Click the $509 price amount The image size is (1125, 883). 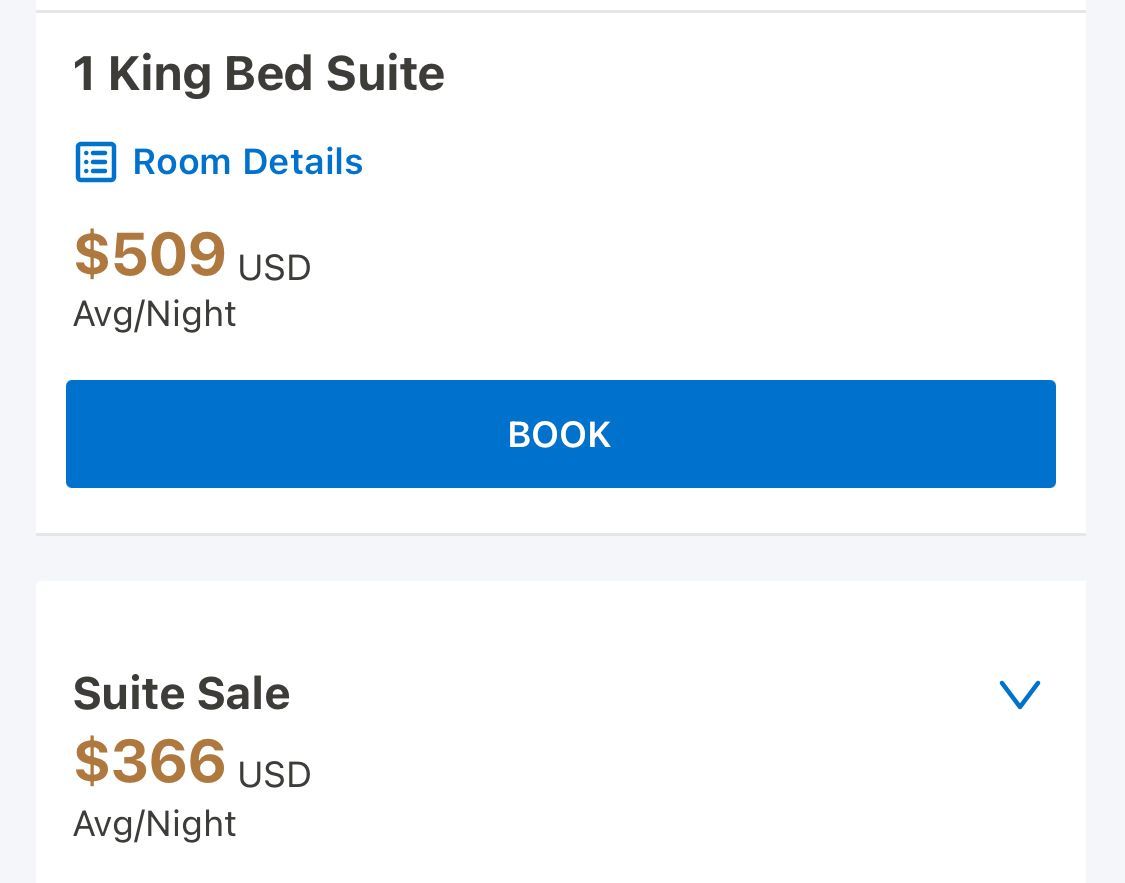(150, 254)
